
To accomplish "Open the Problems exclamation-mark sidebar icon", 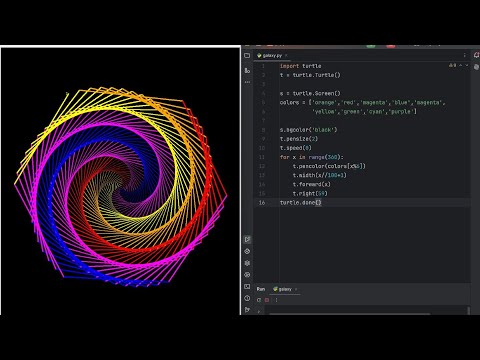I will click(x=247, y=298).
